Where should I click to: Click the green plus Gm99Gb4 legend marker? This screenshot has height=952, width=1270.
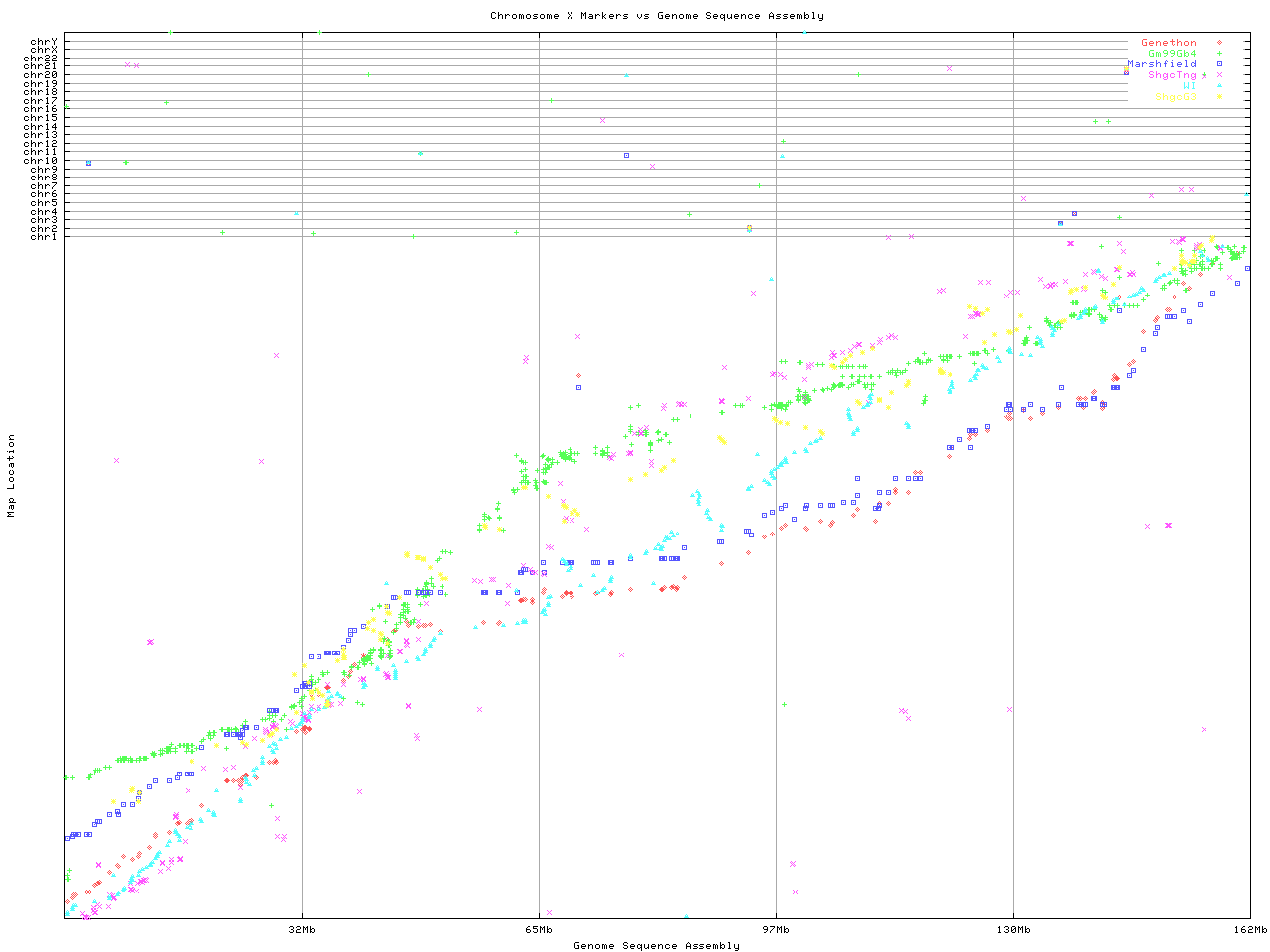click(1219, 54)
